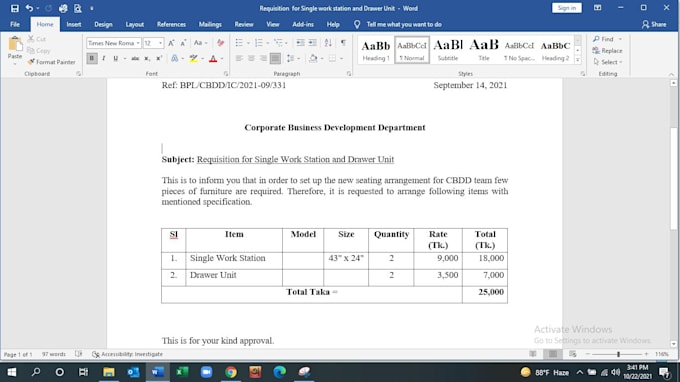Open Chrome from the taskbar
The width and height of the screenshot is (680, 382).
231,372
